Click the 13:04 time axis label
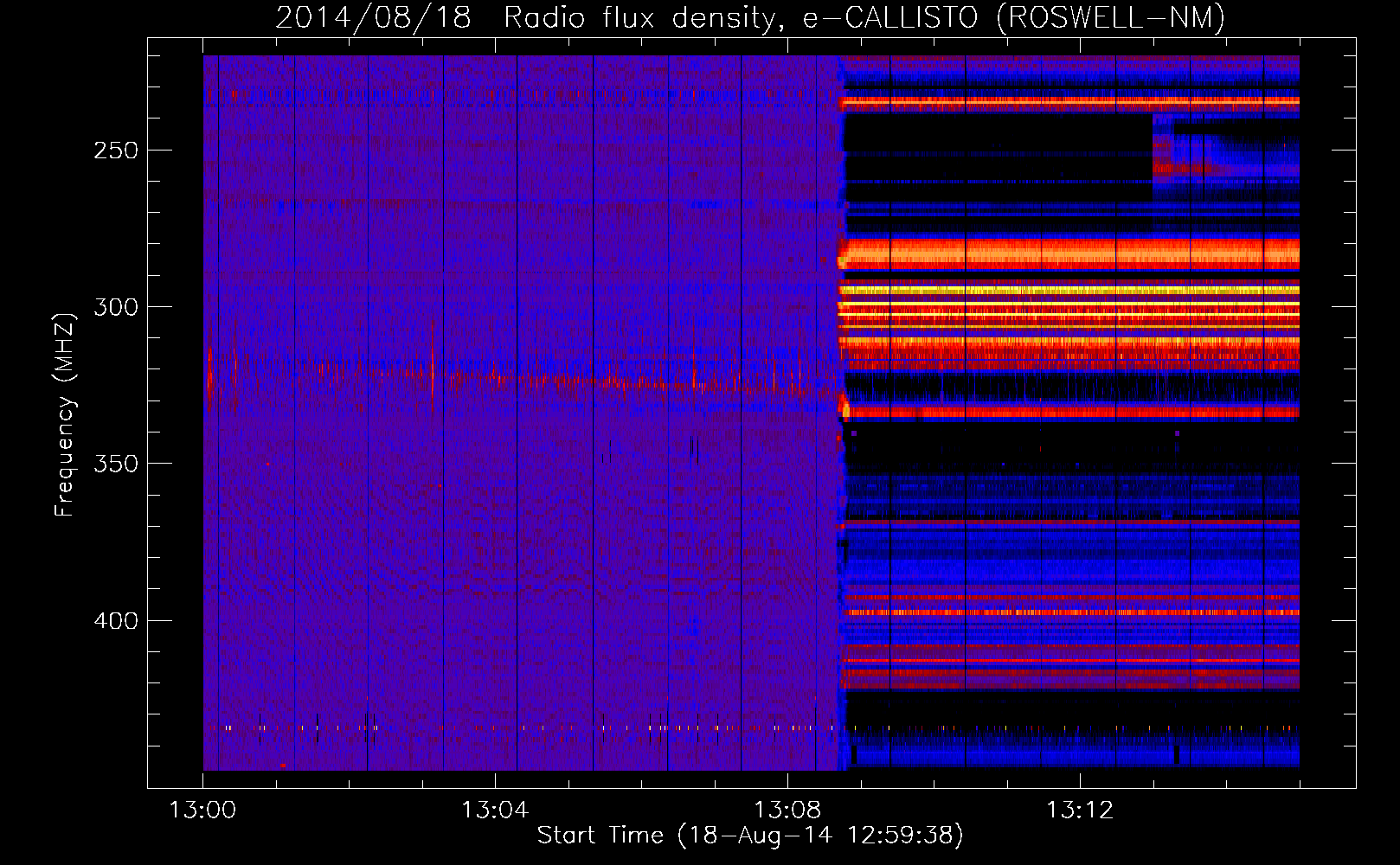Image resolution: width=1400 pixels, height=865 pixels. coord(495,810)
